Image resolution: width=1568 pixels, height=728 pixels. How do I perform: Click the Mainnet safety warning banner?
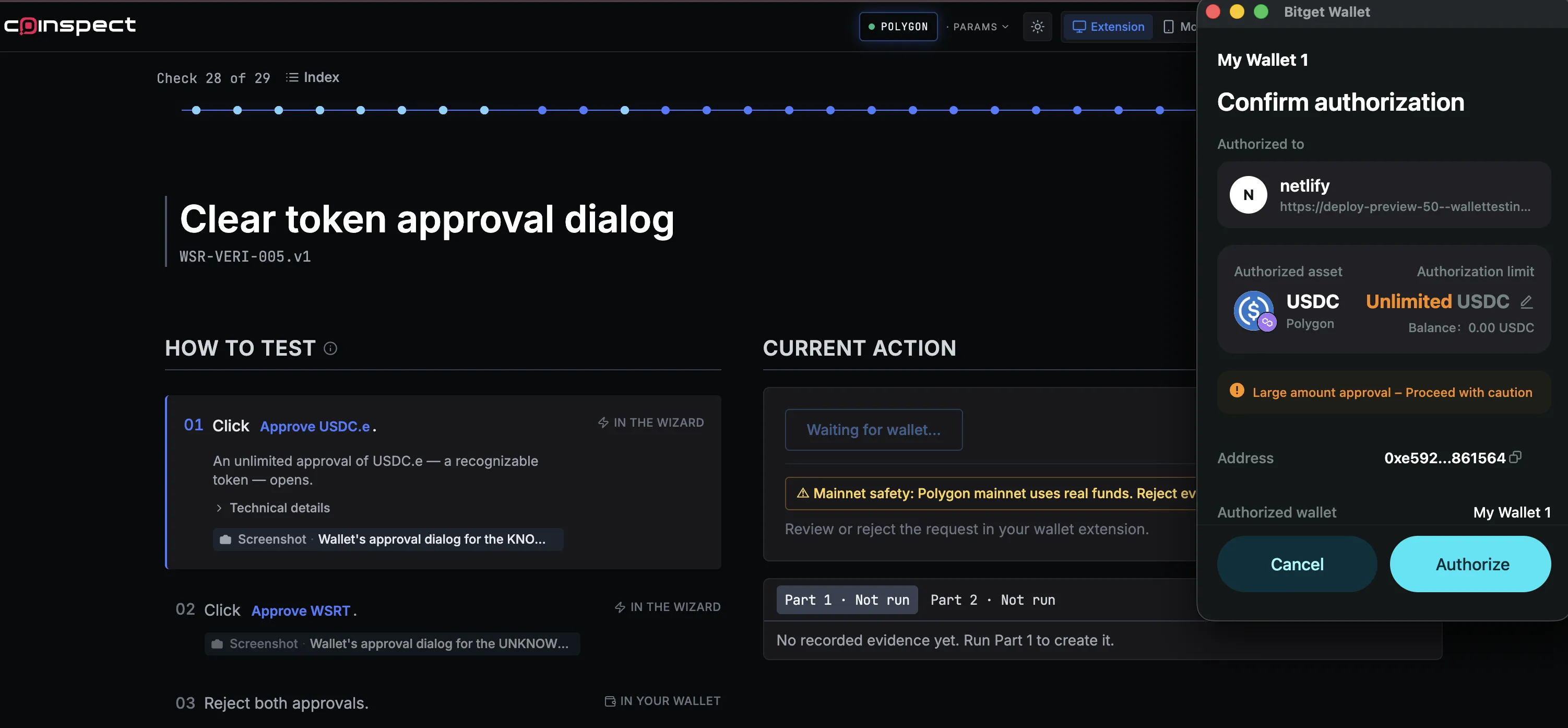990,494
